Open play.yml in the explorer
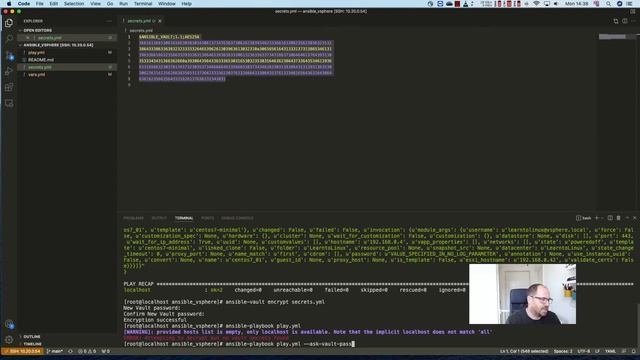Viewport: 640px width, 360px height. pyautogui.click(x=67, y=52)
